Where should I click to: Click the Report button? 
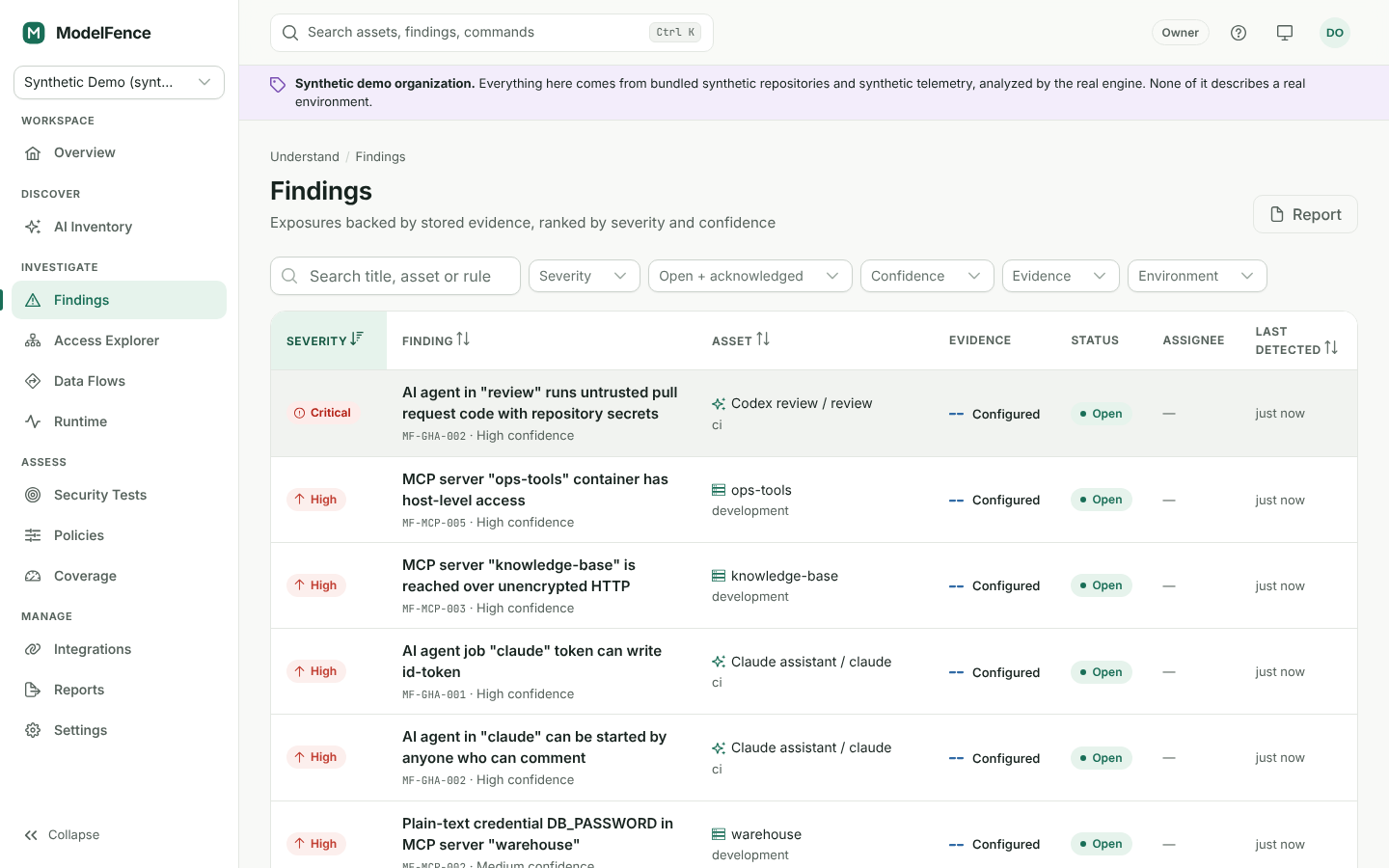(x=1305, y=214)
